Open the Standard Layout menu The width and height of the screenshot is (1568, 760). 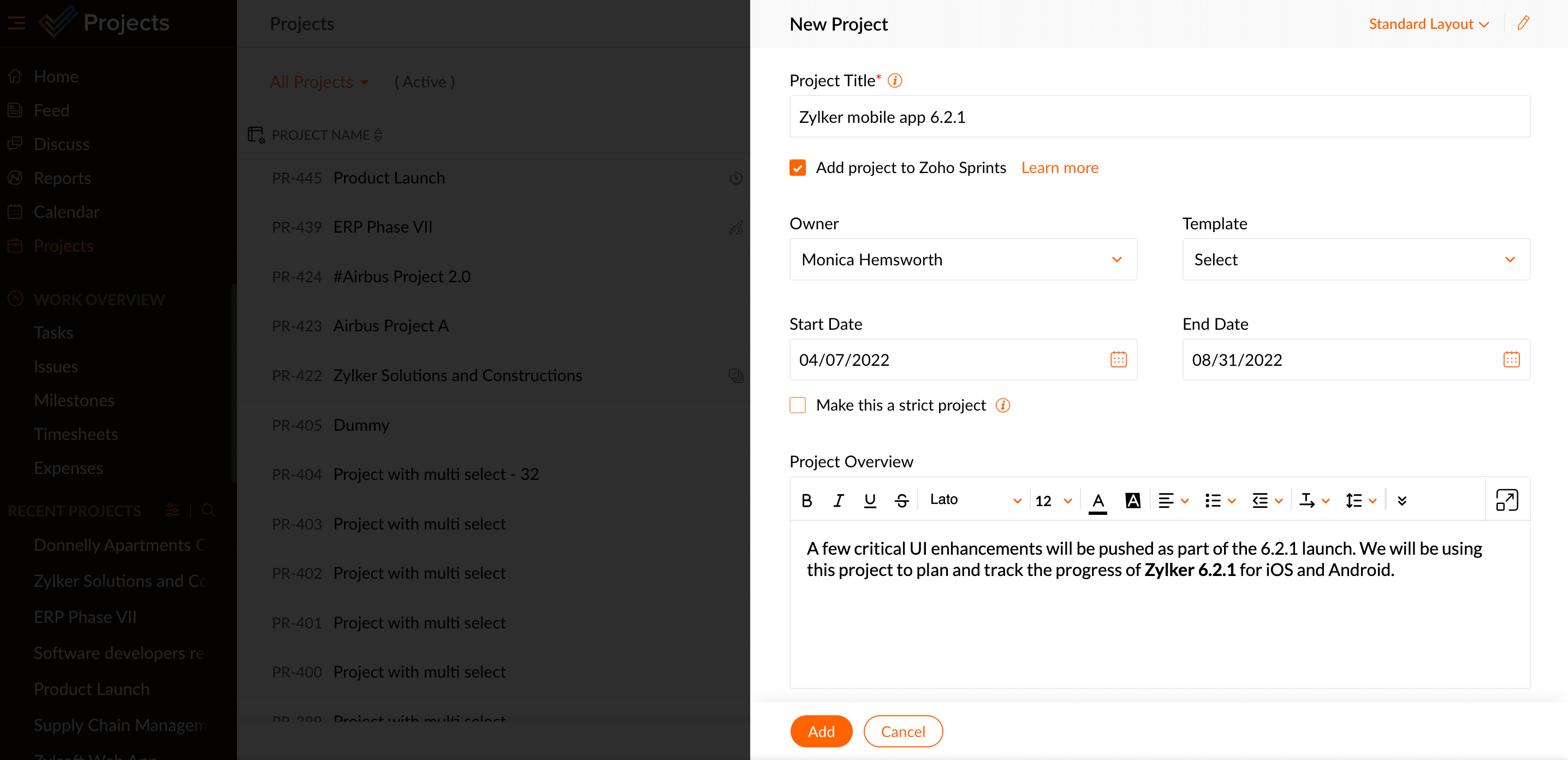[x=1428, y=23]
